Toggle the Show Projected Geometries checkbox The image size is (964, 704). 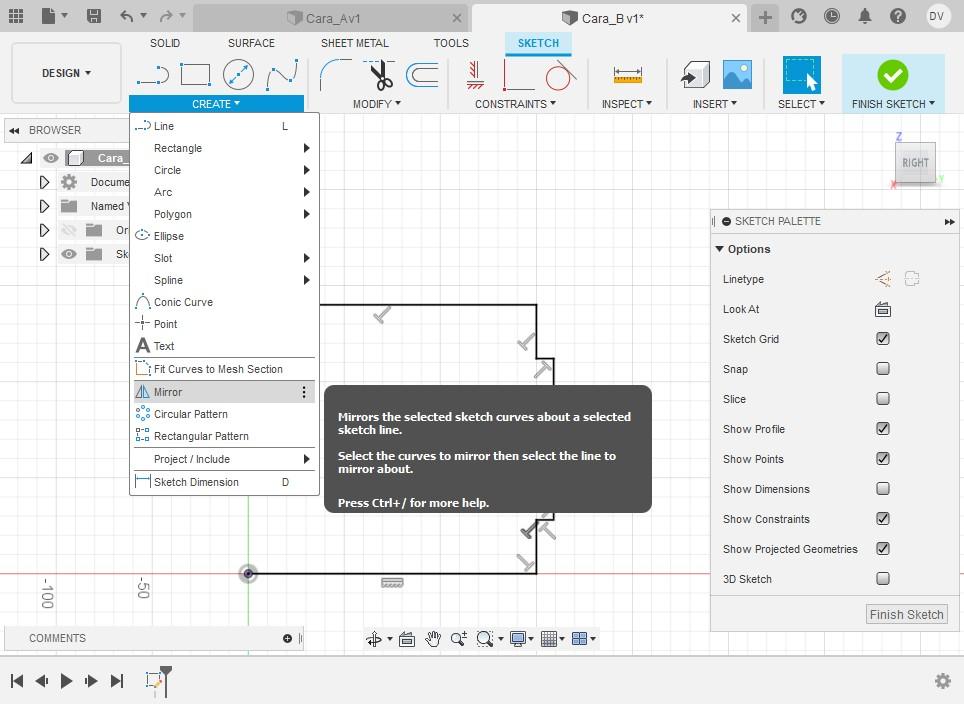click(883, 548)
